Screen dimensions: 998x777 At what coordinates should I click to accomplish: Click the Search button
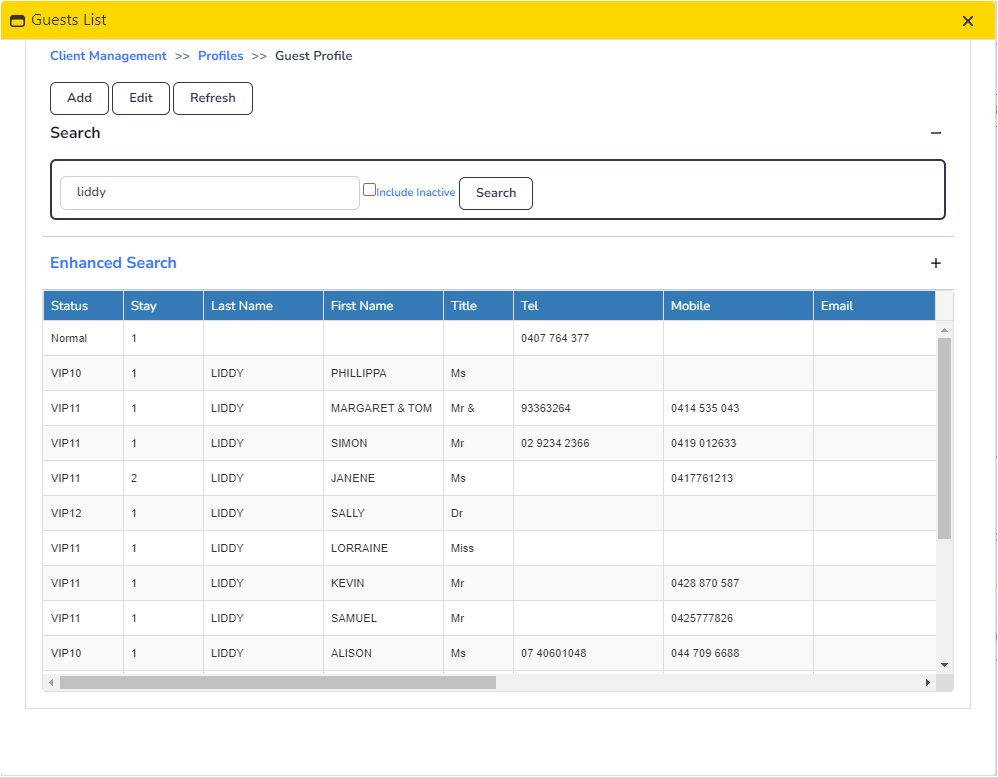click(x=496, y=193)
